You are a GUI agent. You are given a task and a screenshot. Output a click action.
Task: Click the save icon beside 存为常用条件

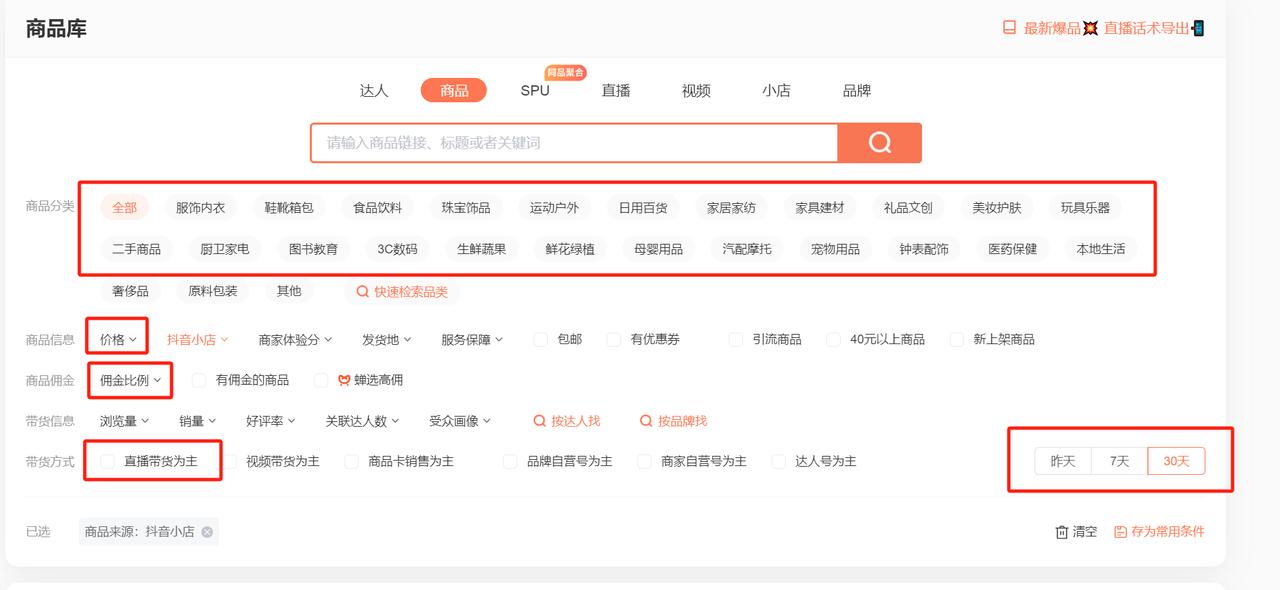pos(1118,532)
